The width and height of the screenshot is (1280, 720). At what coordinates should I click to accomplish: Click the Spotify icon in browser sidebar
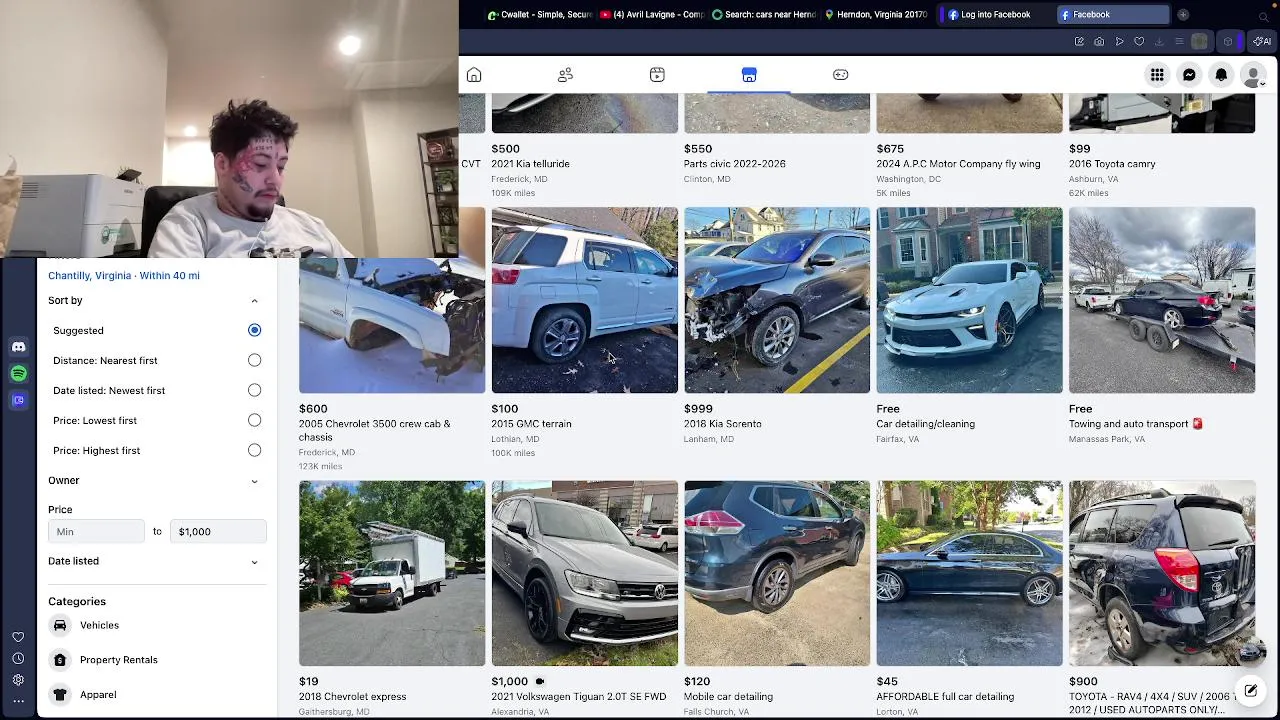click(18, 373)
